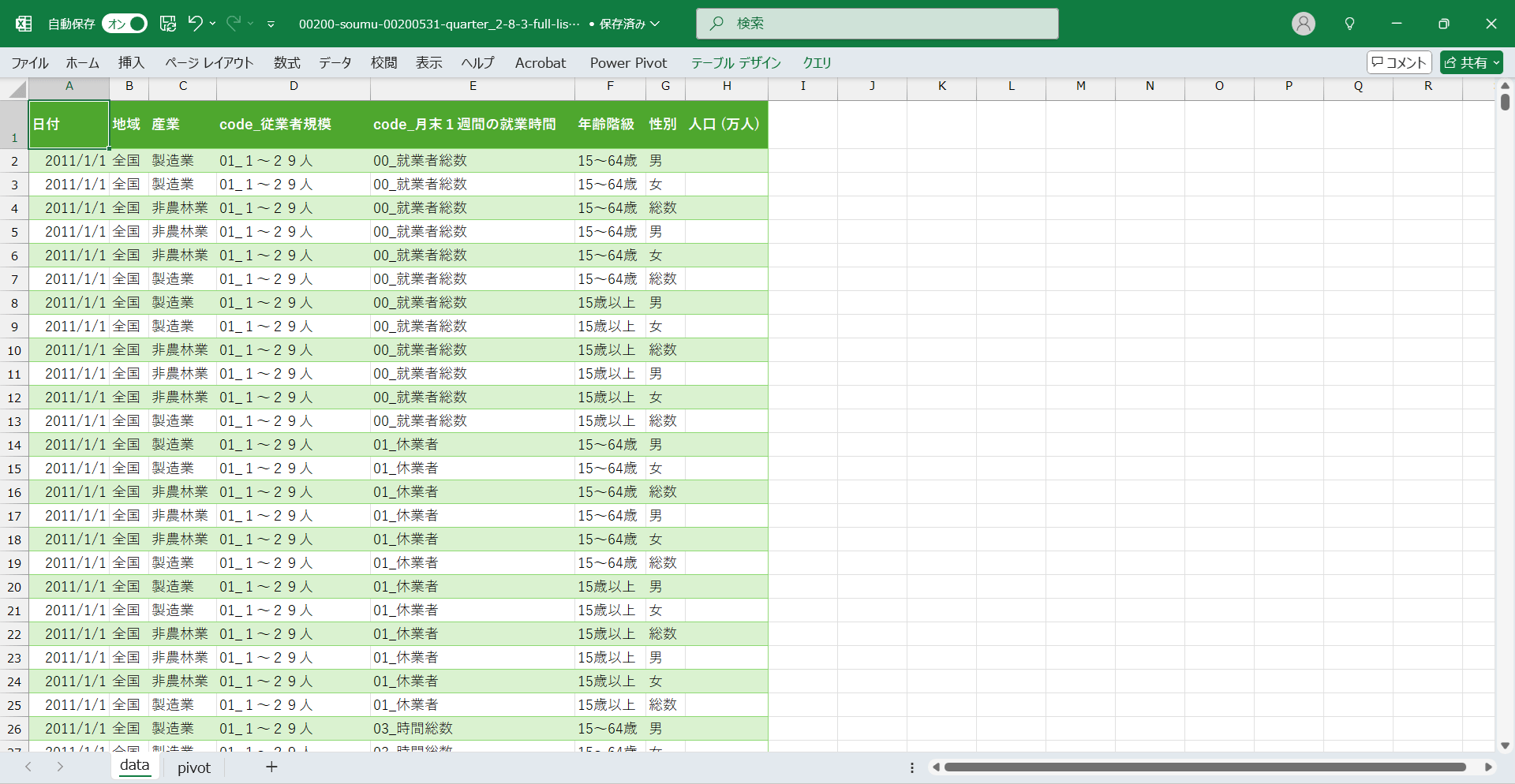Viewport: 1515px width, 784px height.
Task: Open the user account profile icon
Action: (x=1303, y=24)
